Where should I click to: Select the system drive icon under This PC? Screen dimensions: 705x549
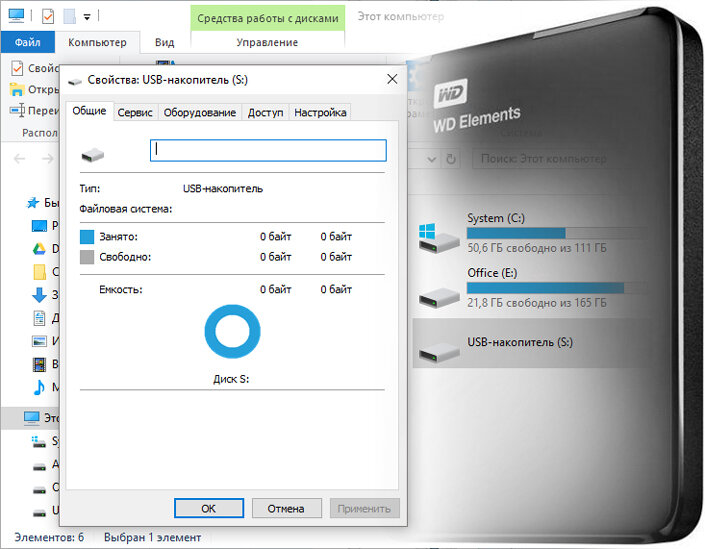(39, 442)
